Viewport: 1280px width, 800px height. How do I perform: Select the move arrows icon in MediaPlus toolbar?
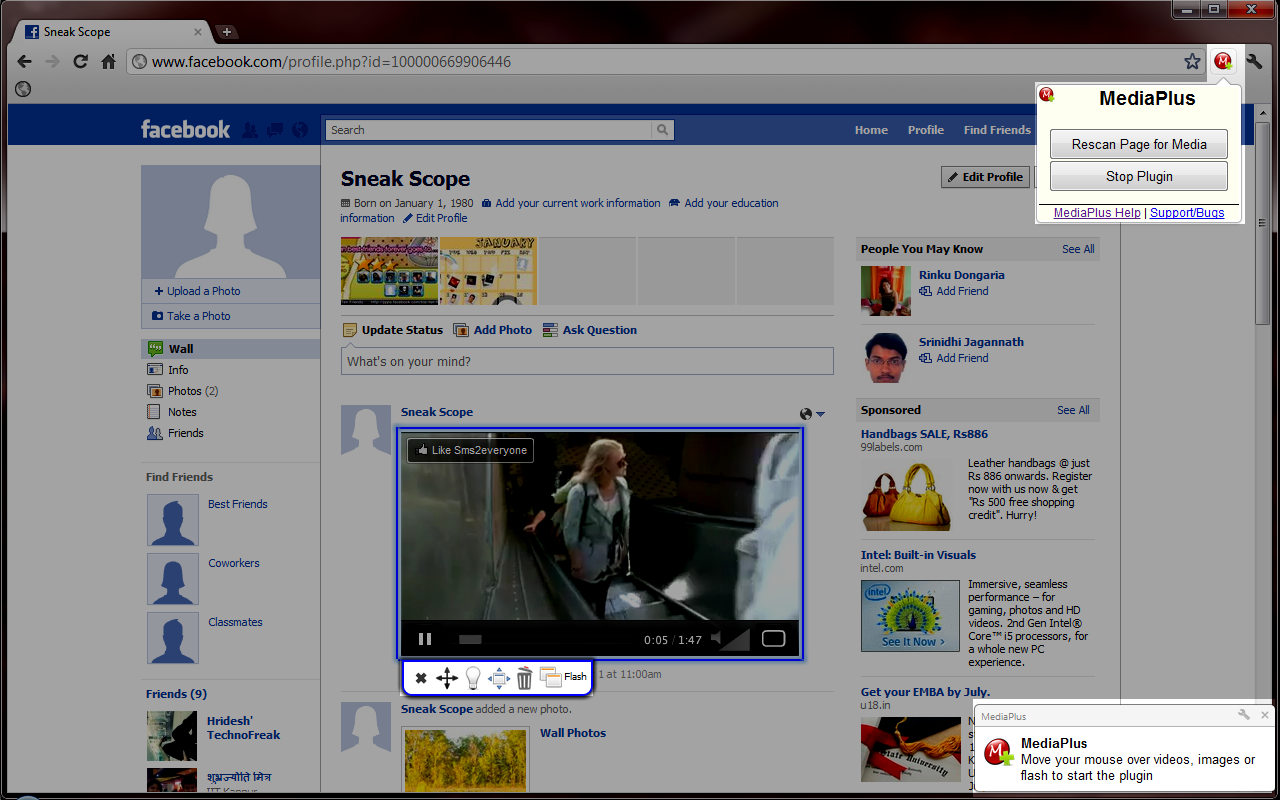click(447, 678)
